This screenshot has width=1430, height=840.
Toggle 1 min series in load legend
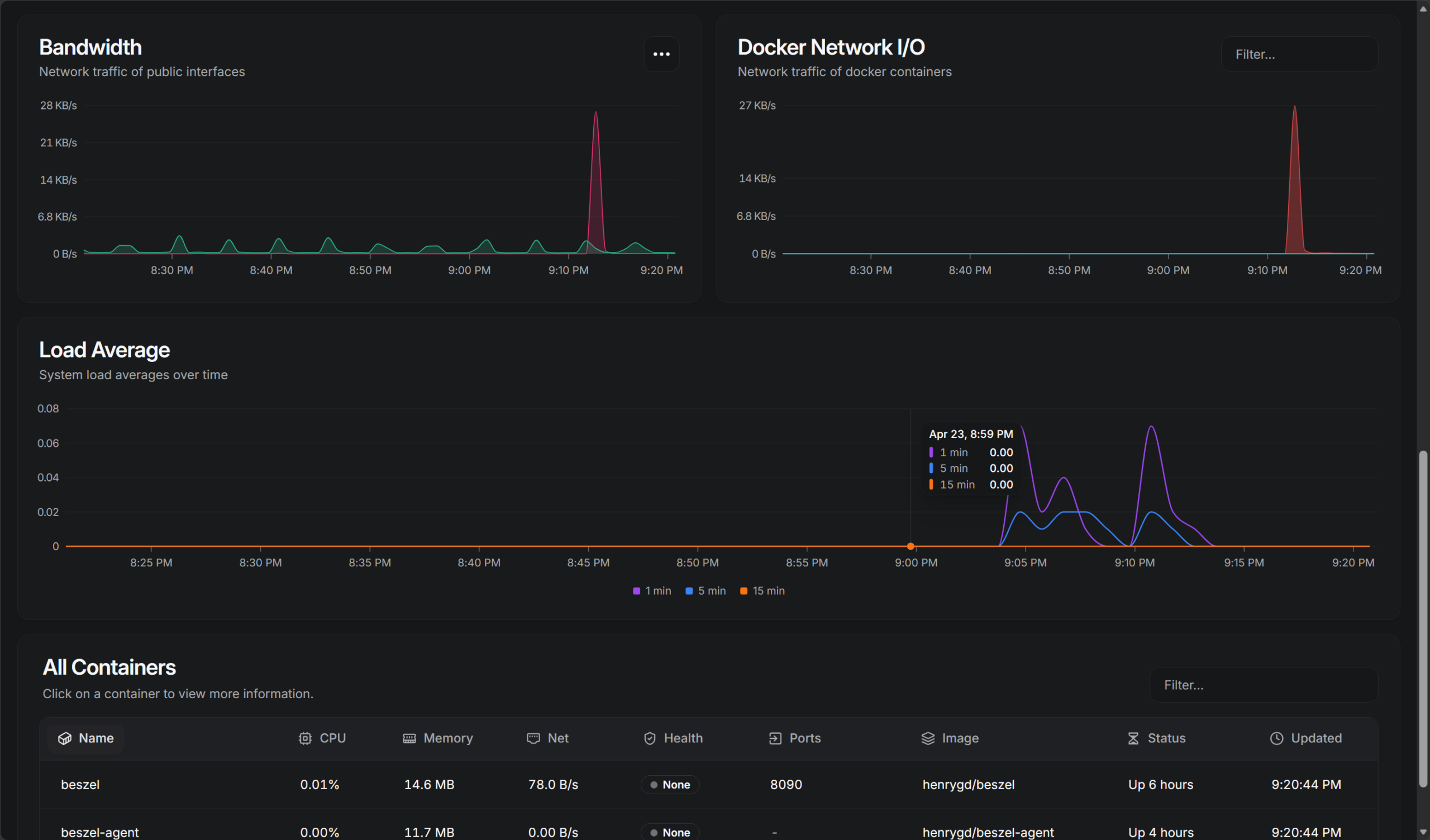coord(652,591)
